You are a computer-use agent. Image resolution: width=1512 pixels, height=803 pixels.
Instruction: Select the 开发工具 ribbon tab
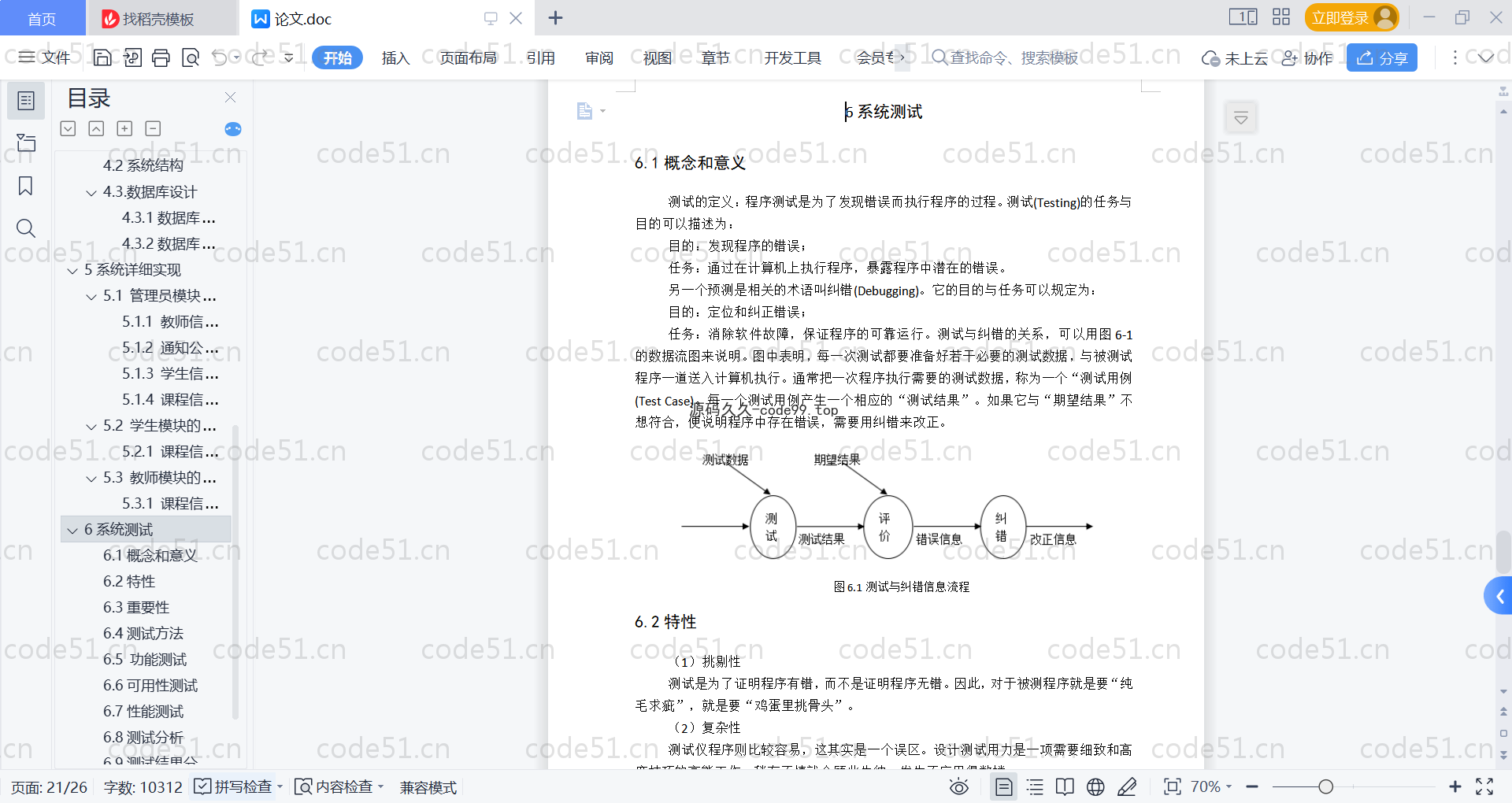click(x=792, y=57)
